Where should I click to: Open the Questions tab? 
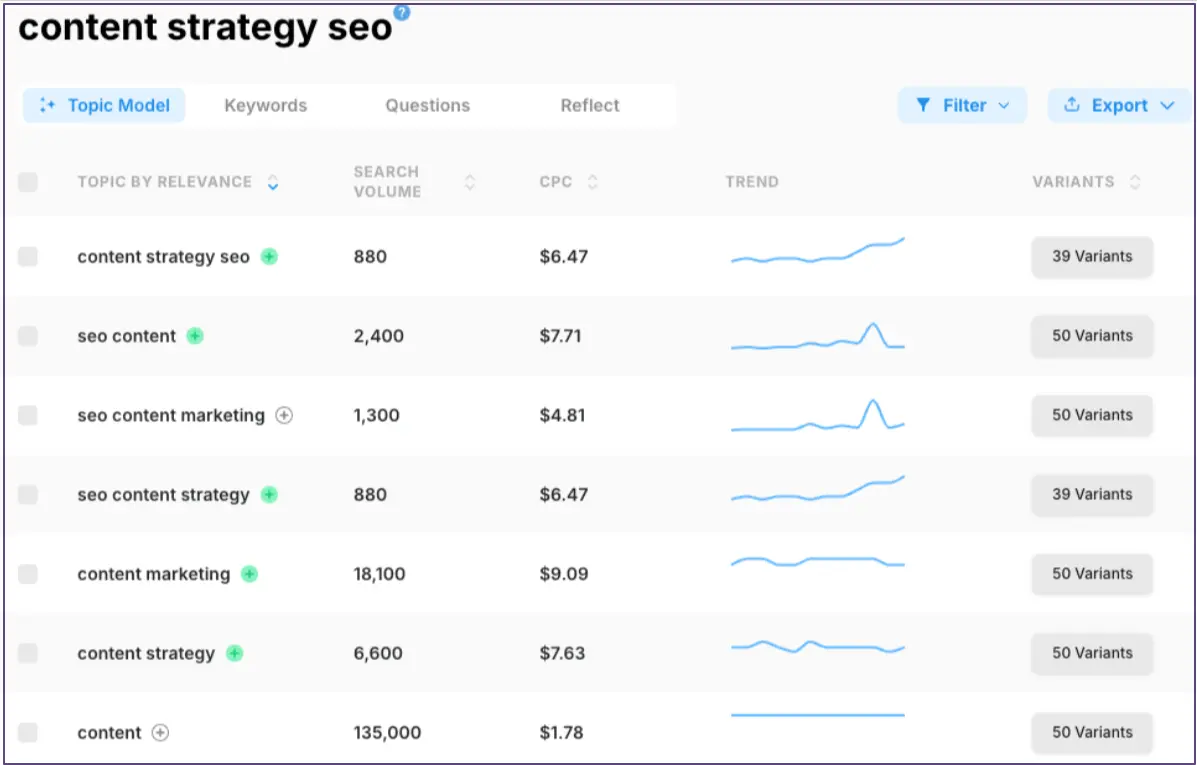point(427,105)
